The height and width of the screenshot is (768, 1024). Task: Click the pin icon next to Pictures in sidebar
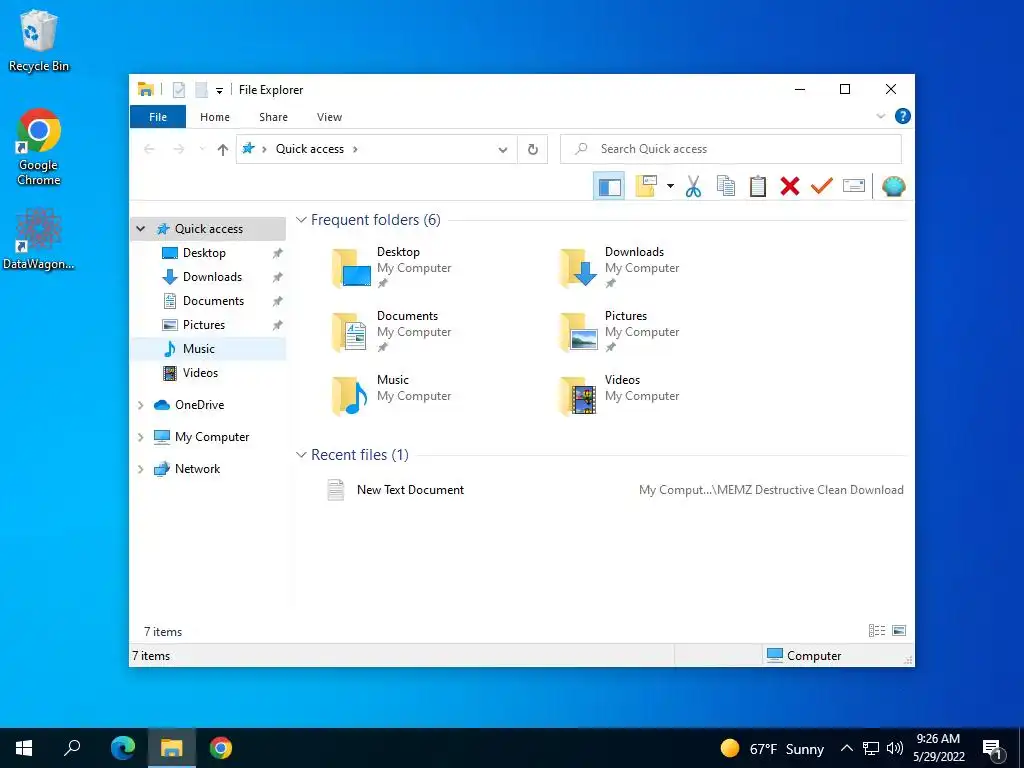coord(278,325)
